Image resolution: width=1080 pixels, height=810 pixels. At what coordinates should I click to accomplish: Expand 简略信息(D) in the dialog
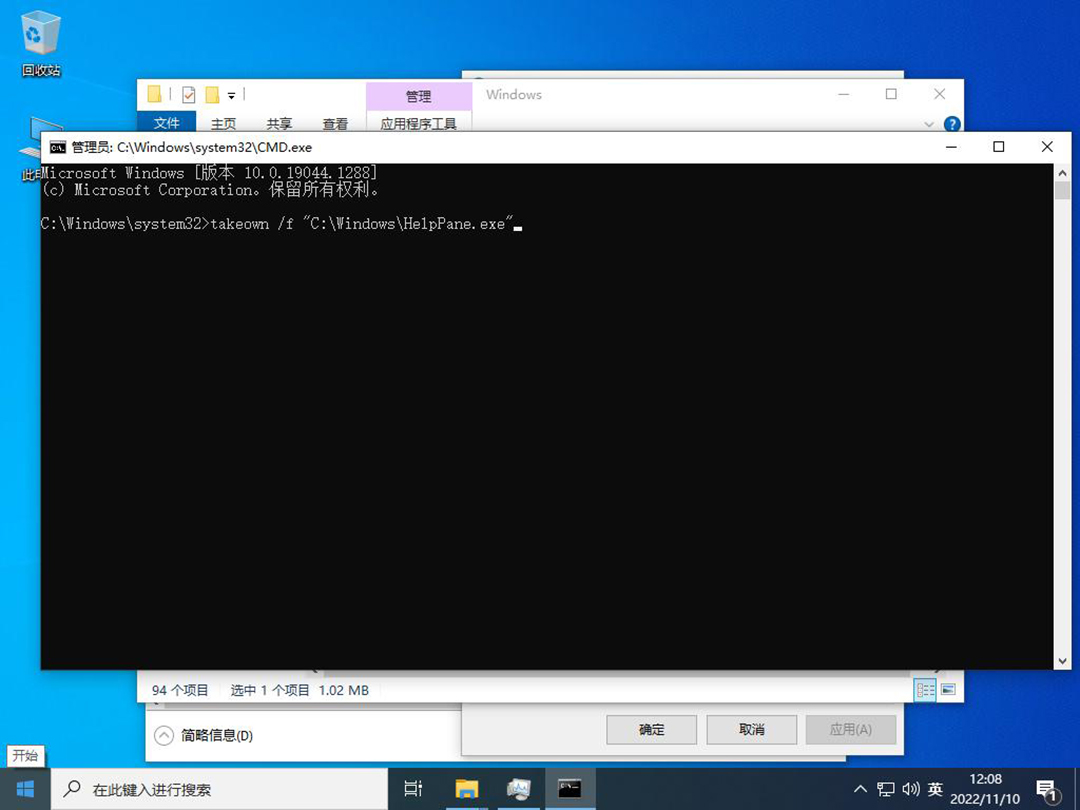click(203, 736)
